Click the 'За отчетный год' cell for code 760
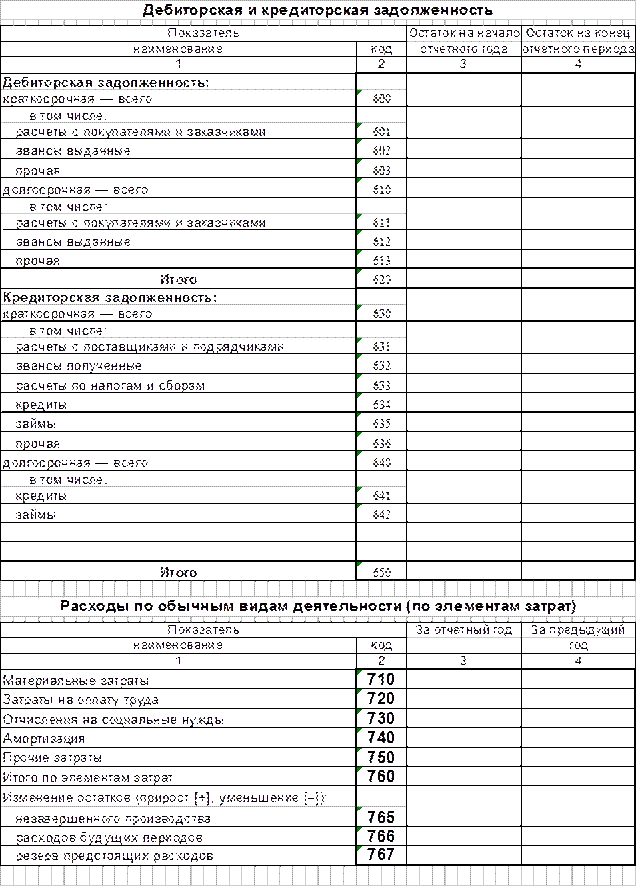This screenshot has height=887, width=637. 464,776
